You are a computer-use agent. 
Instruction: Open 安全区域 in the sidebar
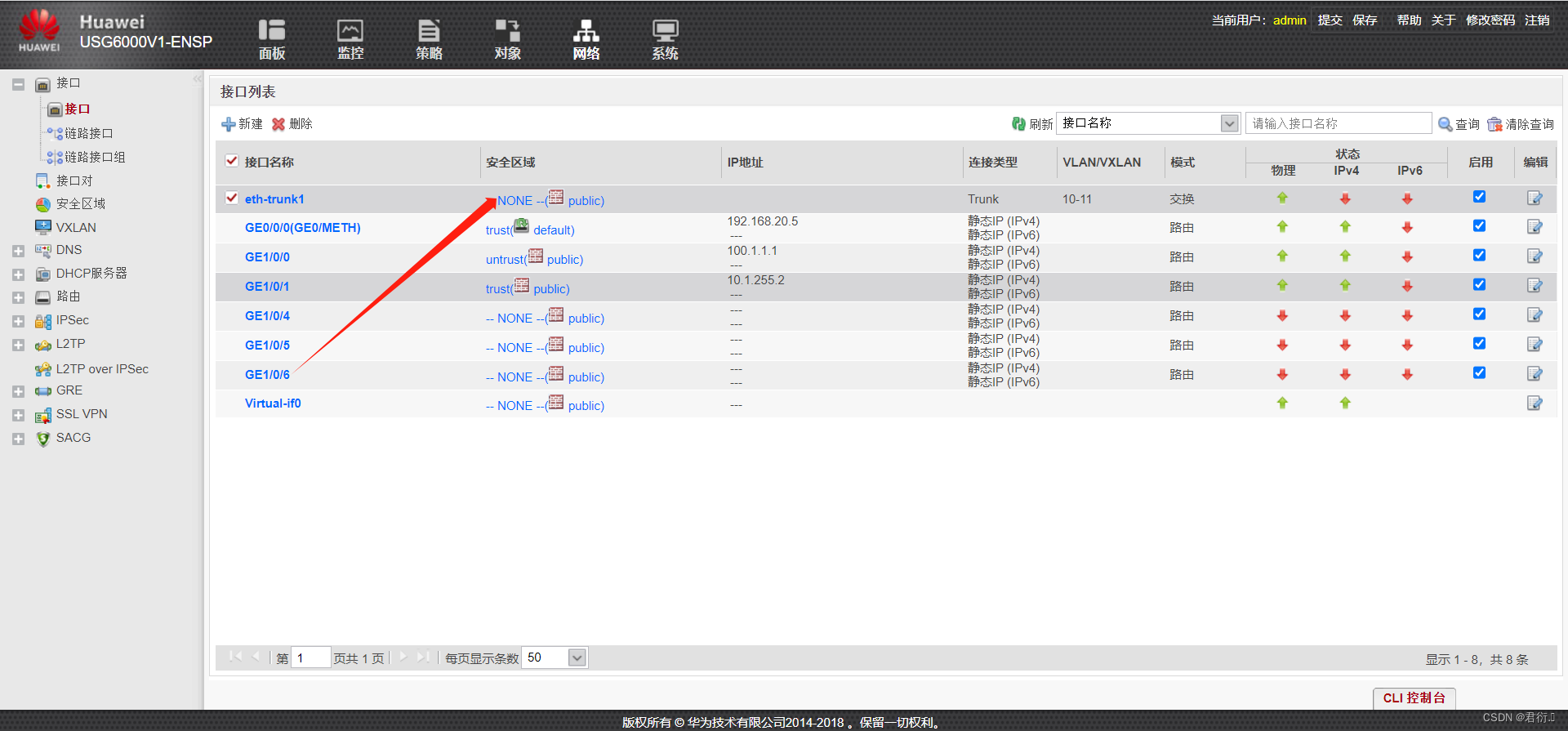(80, 203)
